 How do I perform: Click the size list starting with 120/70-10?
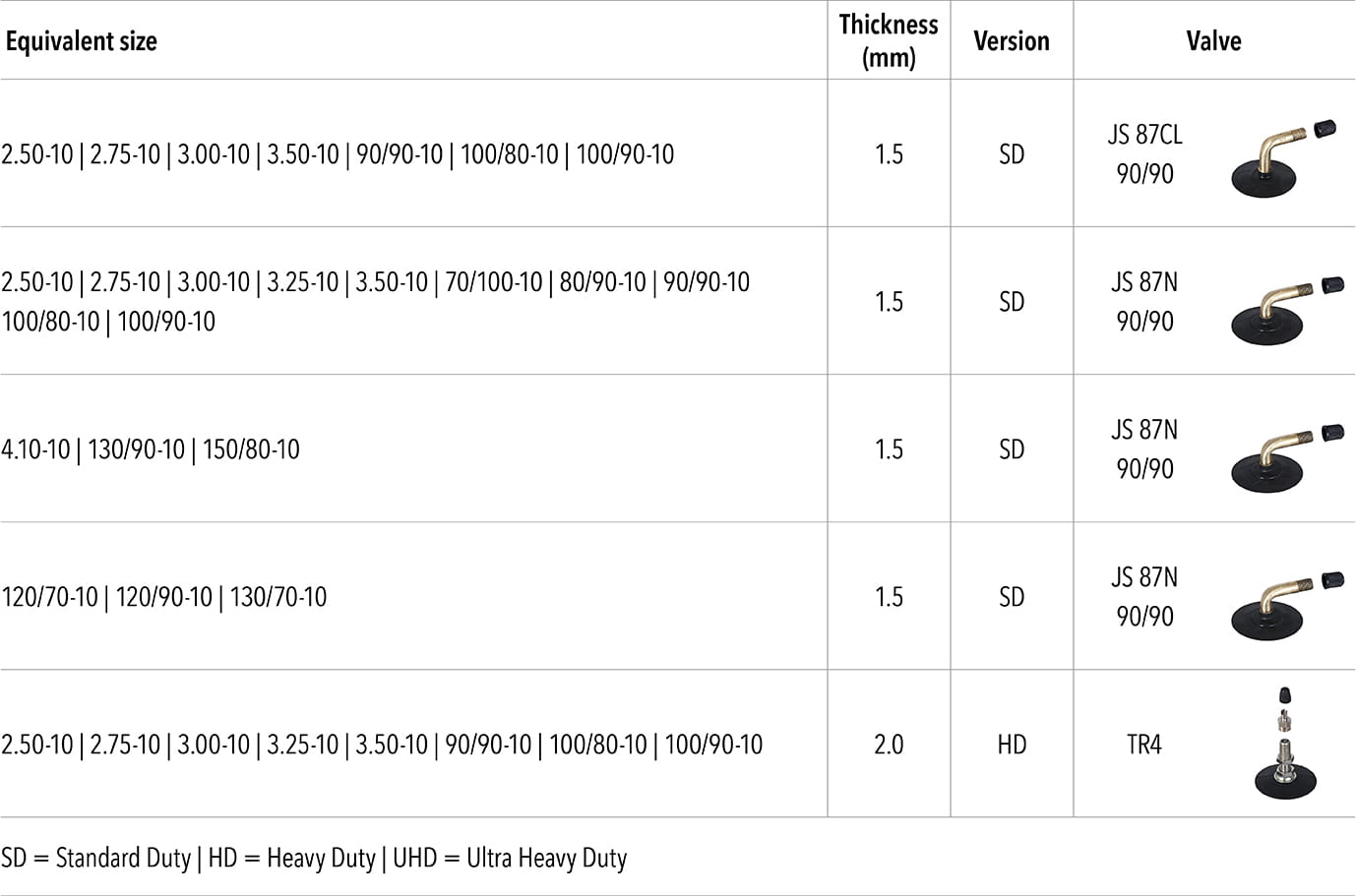coord(164,597)
